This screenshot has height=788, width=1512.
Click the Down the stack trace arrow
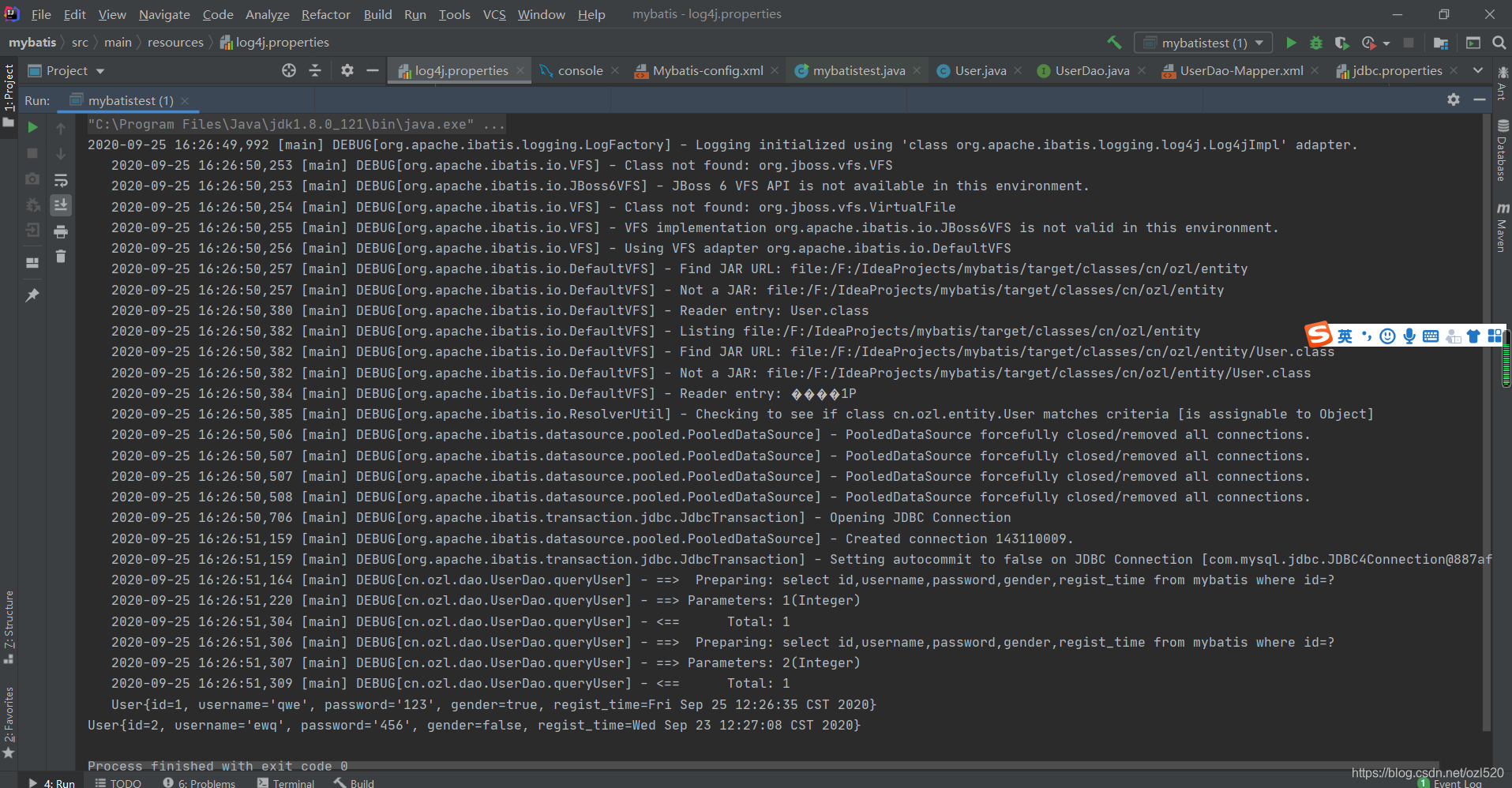61,154
